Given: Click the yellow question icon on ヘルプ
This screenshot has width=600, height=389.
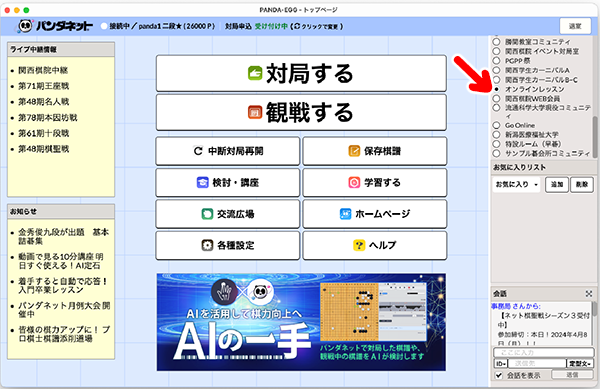Looking at the screenshot, I should tap(359, 245).
